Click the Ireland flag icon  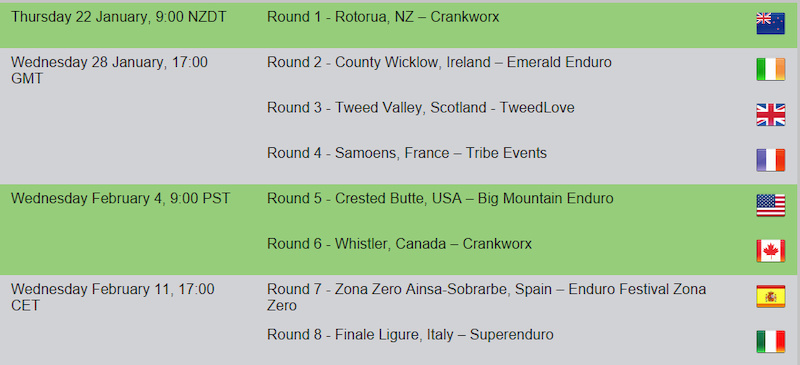click(x=770, y=69)
